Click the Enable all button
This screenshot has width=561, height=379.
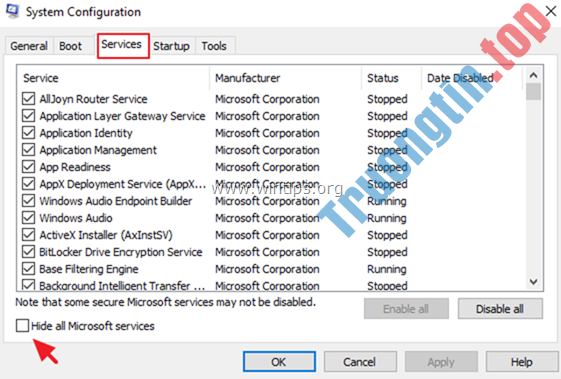406,308
